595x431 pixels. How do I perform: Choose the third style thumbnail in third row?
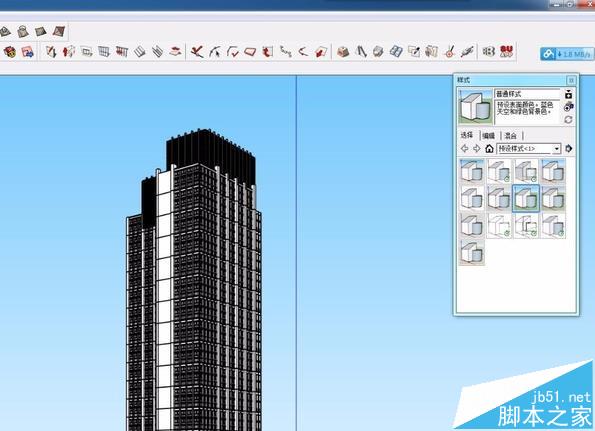coord(526,225)
